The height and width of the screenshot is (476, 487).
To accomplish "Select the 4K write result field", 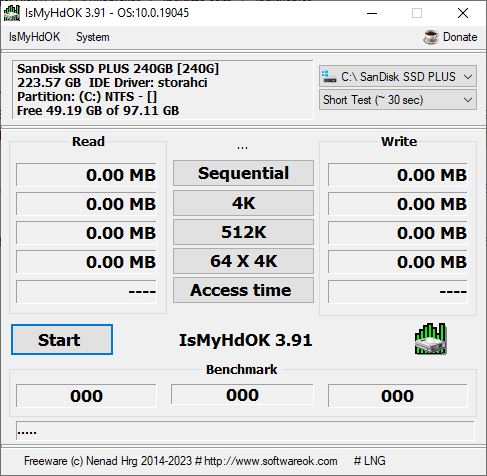I will (x=398, y=204).
